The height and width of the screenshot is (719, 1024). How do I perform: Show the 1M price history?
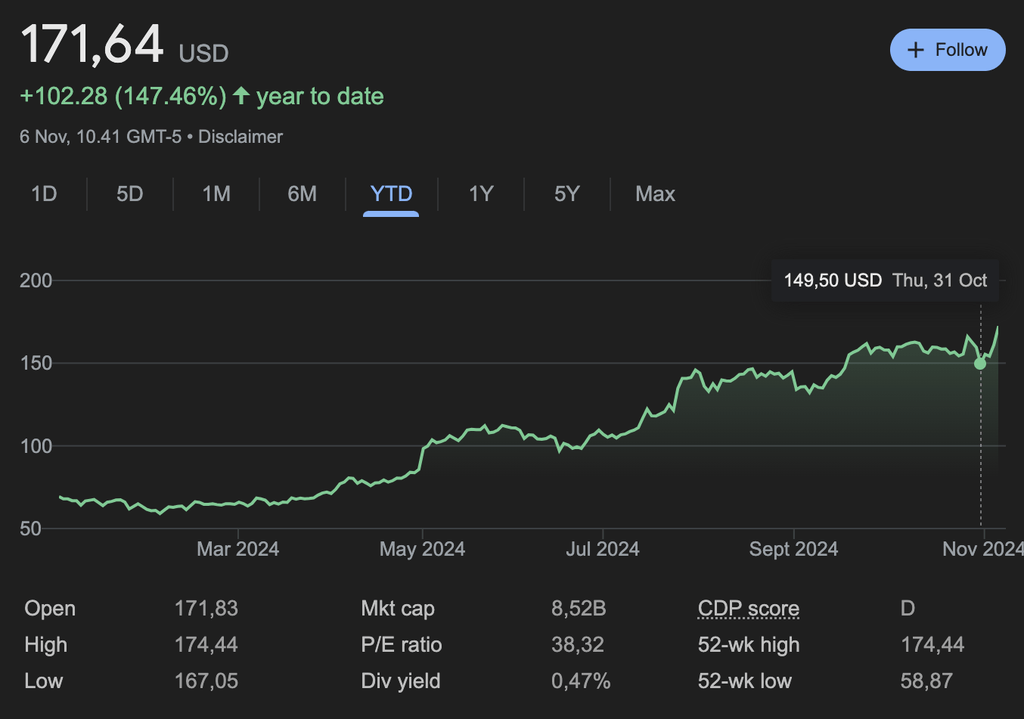pyautogui.click(x=216, y=194)
